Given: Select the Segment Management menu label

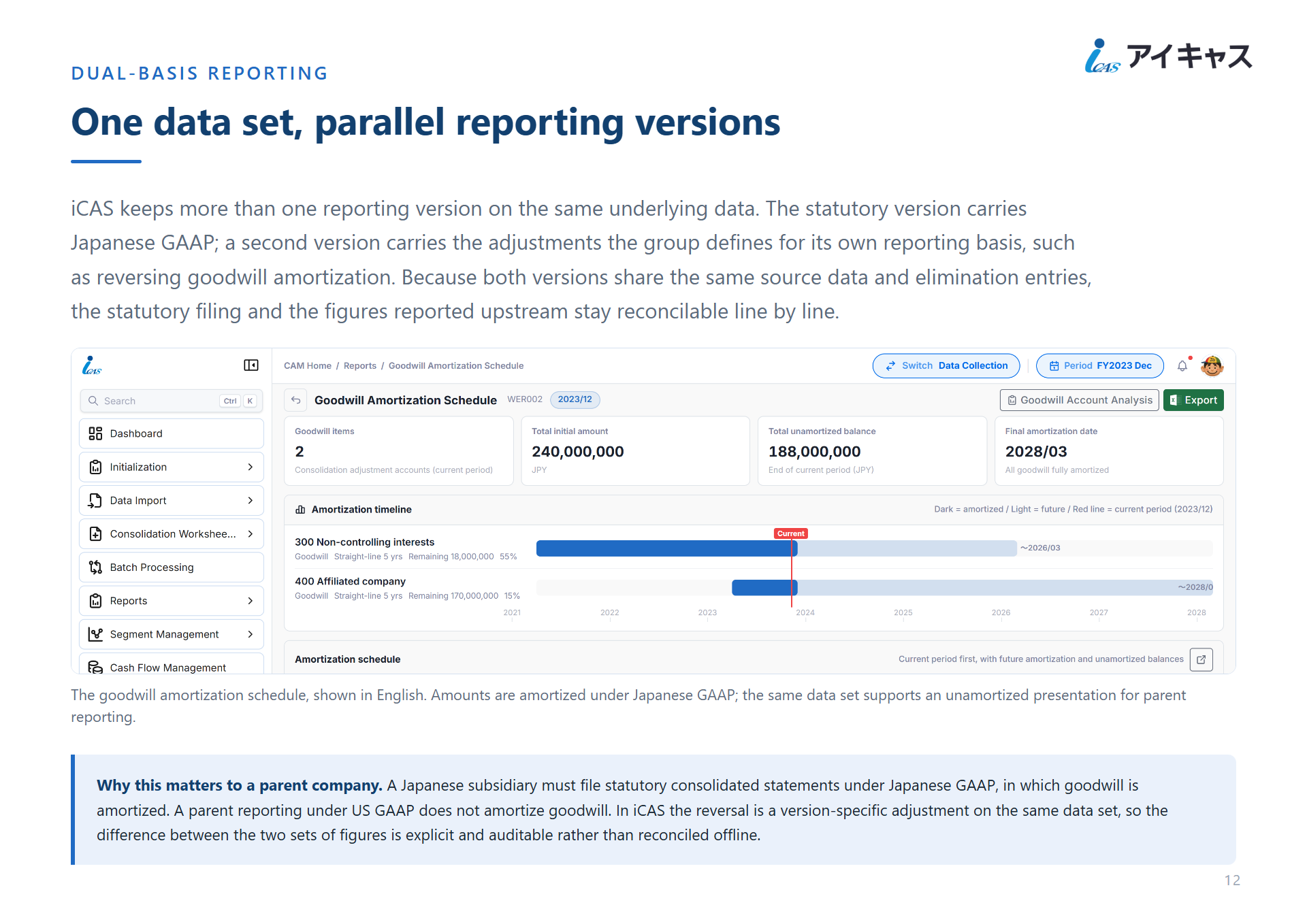Looking at the screenshot, I should click(165, 634).
